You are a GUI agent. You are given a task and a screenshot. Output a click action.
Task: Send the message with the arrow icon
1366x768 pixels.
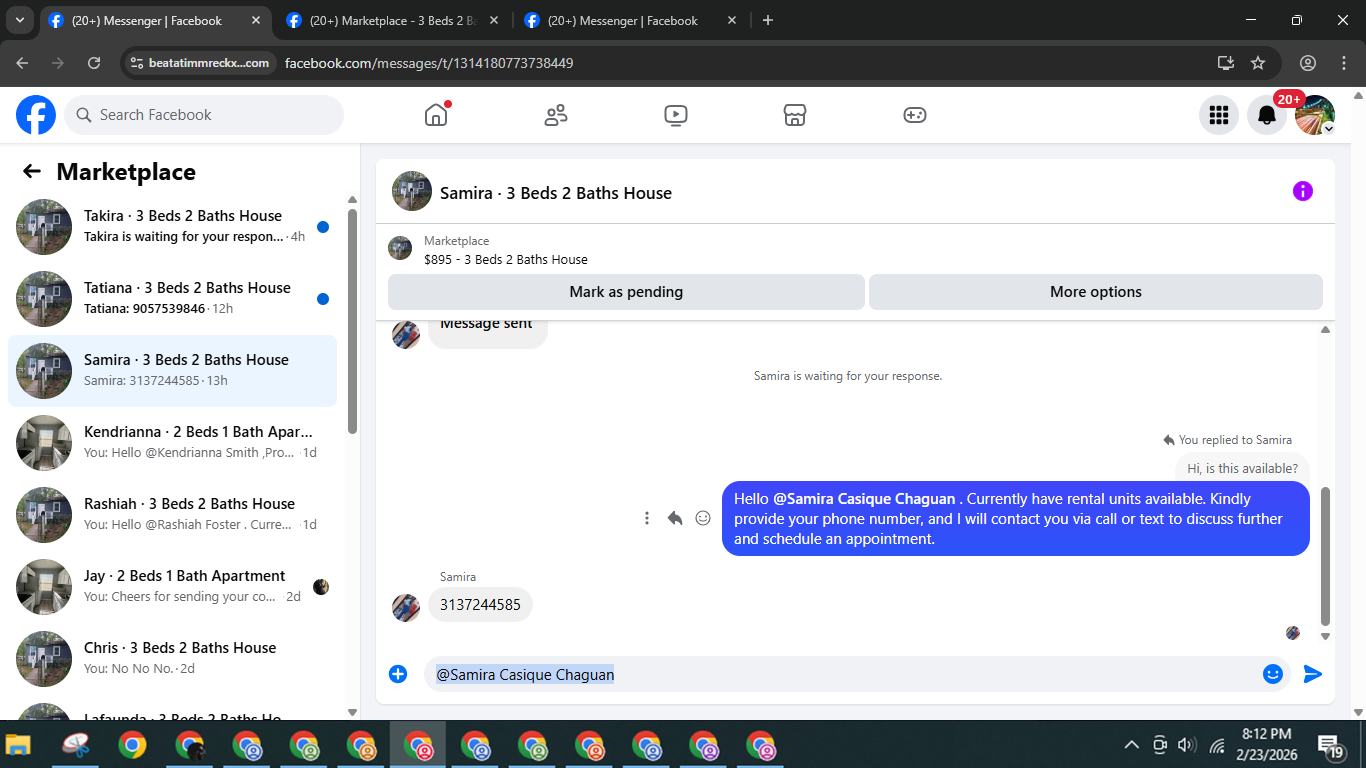1313,674
